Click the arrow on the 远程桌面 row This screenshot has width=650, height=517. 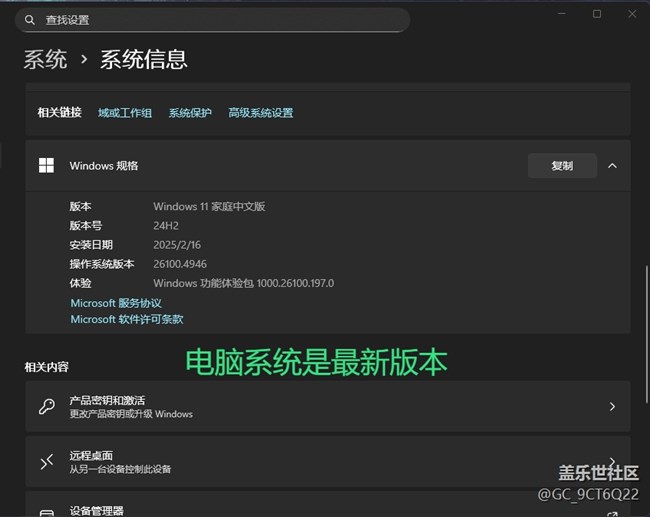click(x=612, y=461)
